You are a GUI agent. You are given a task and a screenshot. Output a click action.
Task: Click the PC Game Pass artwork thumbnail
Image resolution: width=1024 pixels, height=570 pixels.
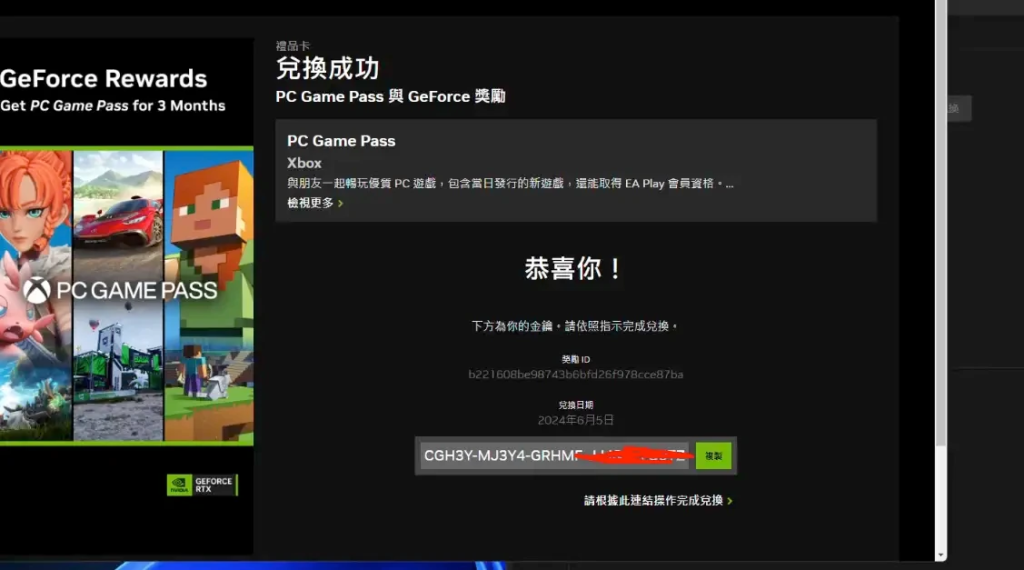[x=127, y=296]
